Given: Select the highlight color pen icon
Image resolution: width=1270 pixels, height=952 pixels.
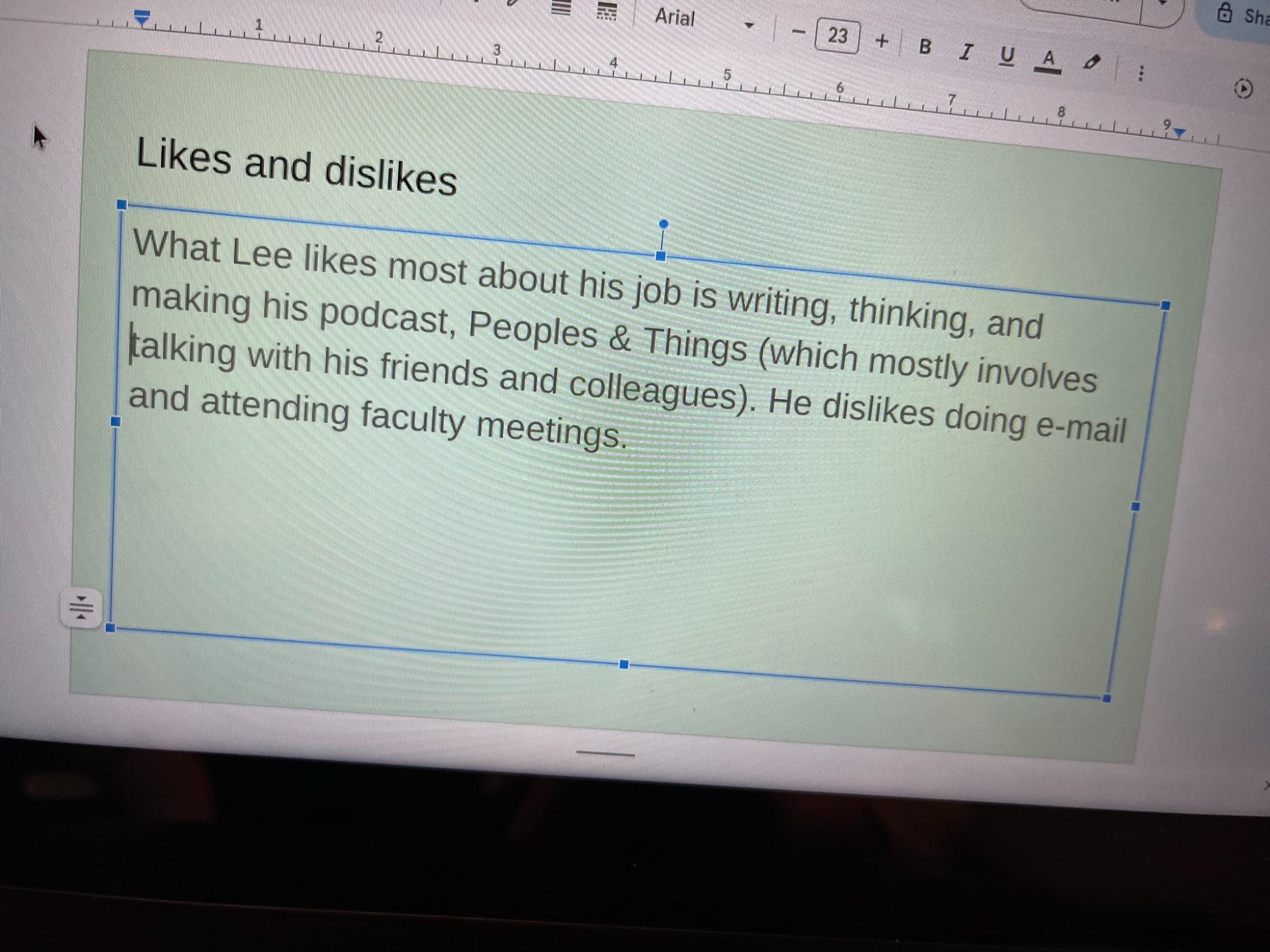Looking at the screenshot, I should coord(1092,62).
